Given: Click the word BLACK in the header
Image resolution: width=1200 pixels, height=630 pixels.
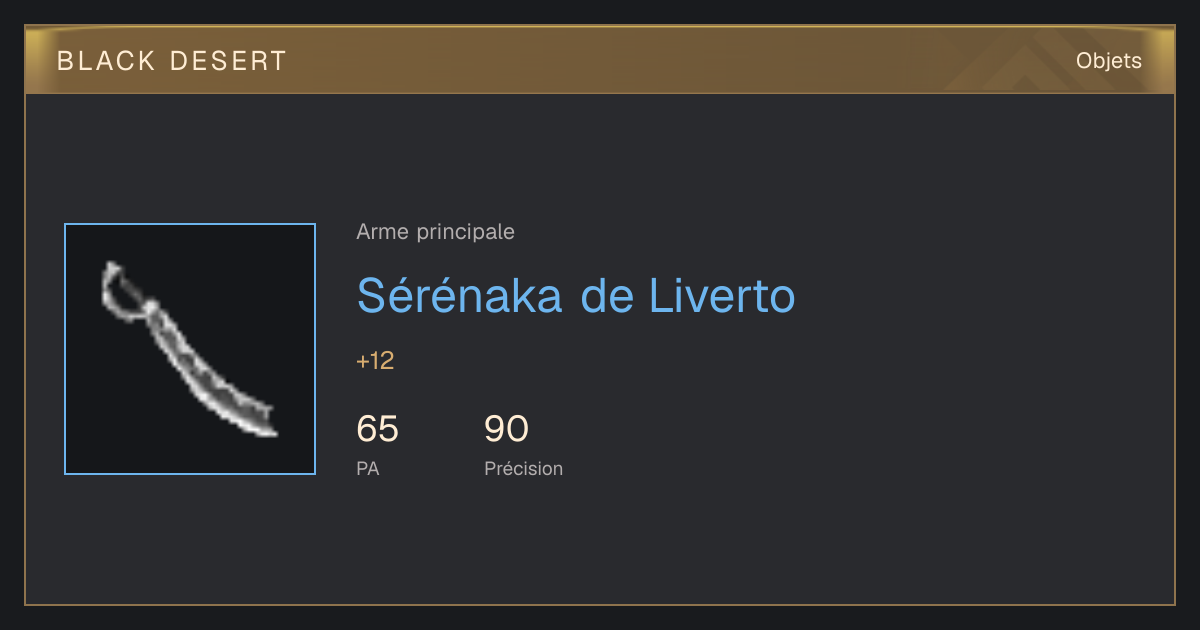Looking at the screenshot, I should (x=106, y=61).
